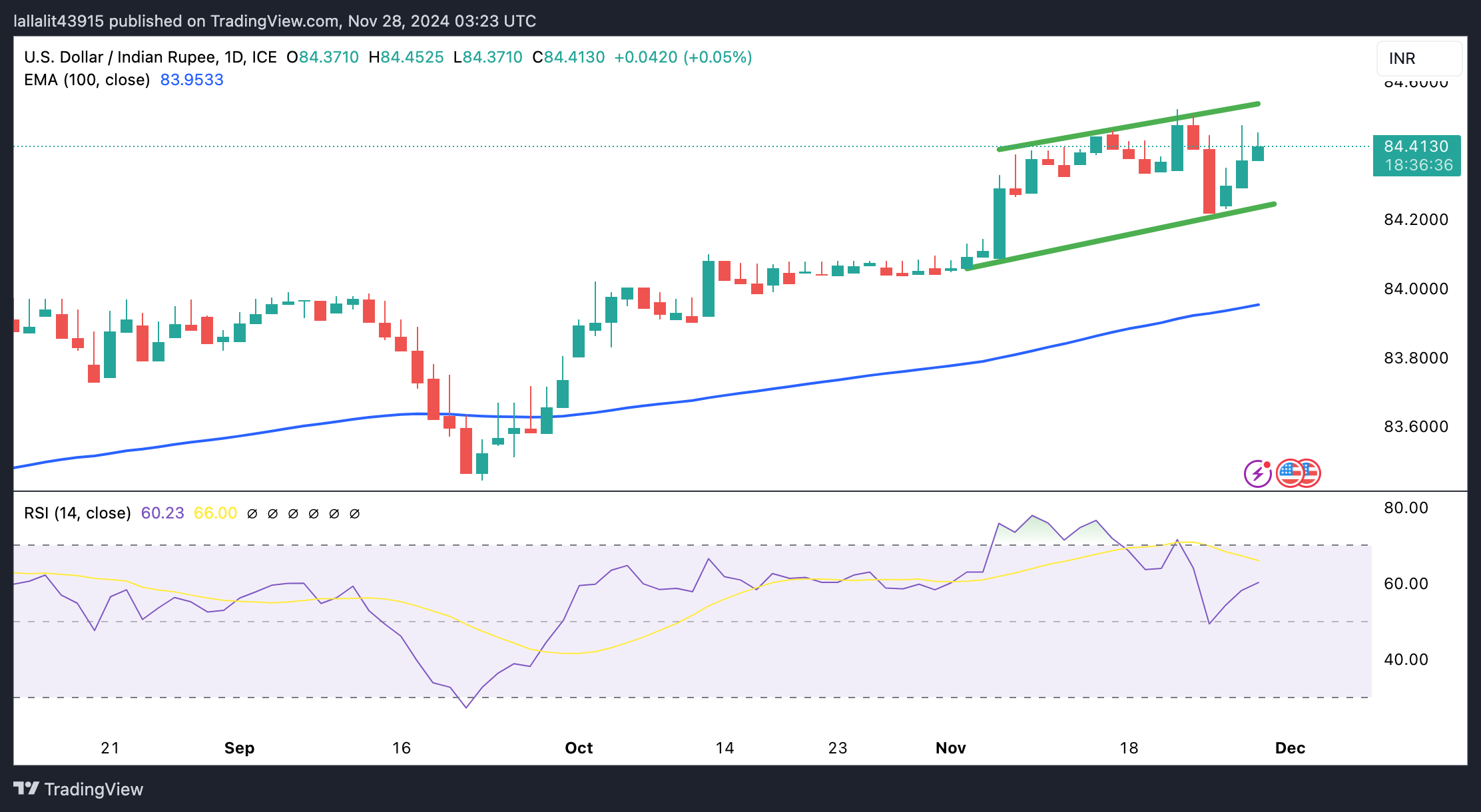Click the 84.2000 price scale label

1416,220
